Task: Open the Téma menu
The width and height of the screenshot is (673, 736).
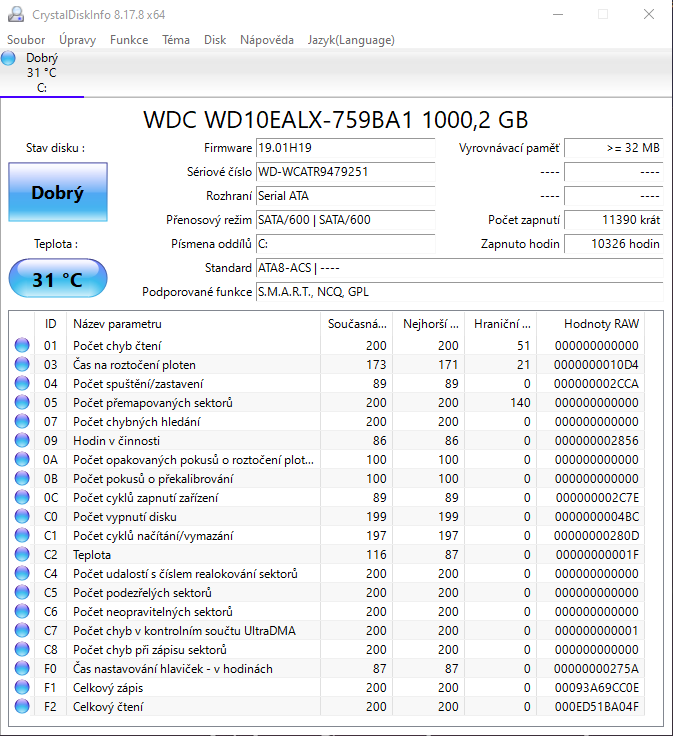Action: coord(176,40)
